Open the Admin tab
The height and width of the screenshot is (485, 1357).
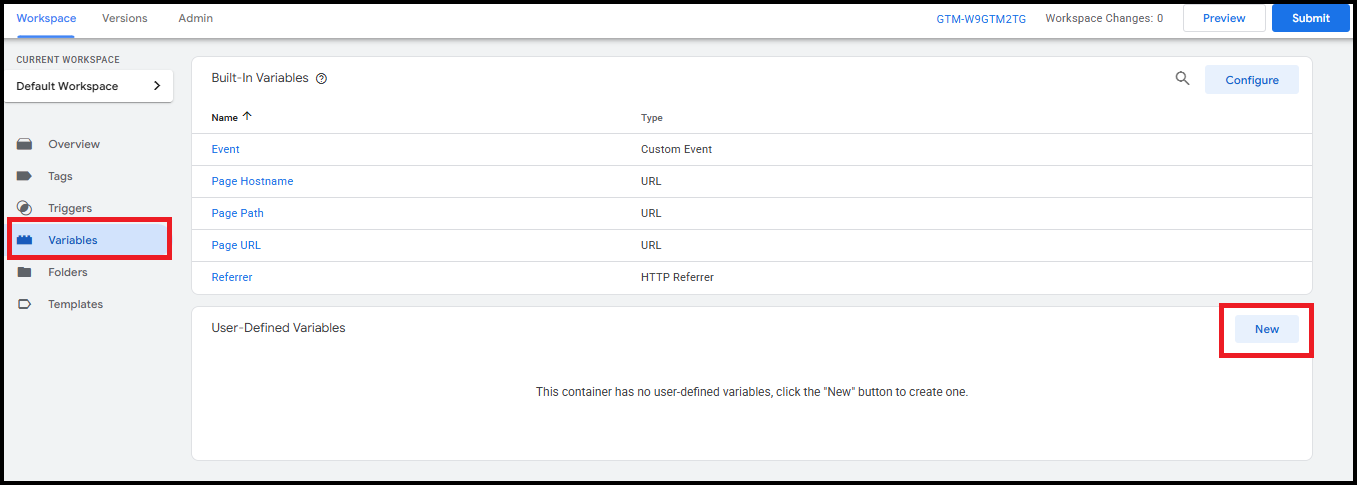click(195, 18)
